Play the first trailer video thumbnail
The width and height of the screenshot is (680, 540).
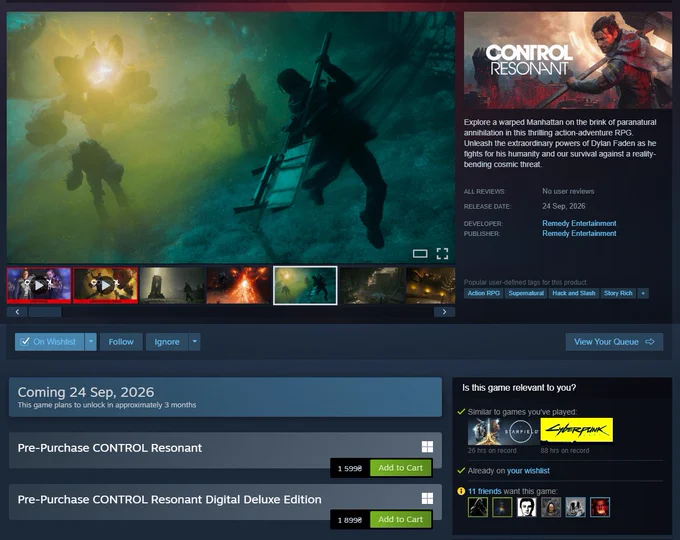[x=39, y=285]
